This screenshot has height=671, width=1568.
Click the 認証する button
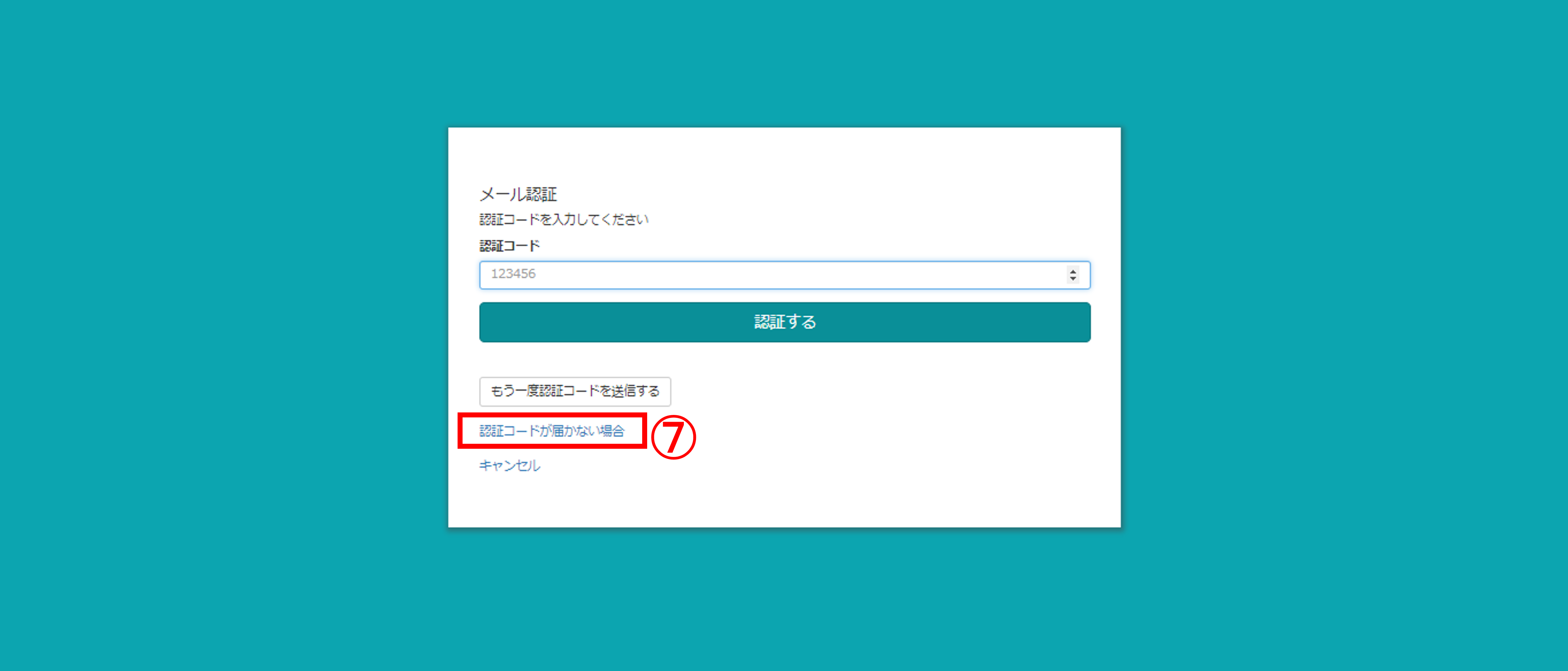(785, 322)
